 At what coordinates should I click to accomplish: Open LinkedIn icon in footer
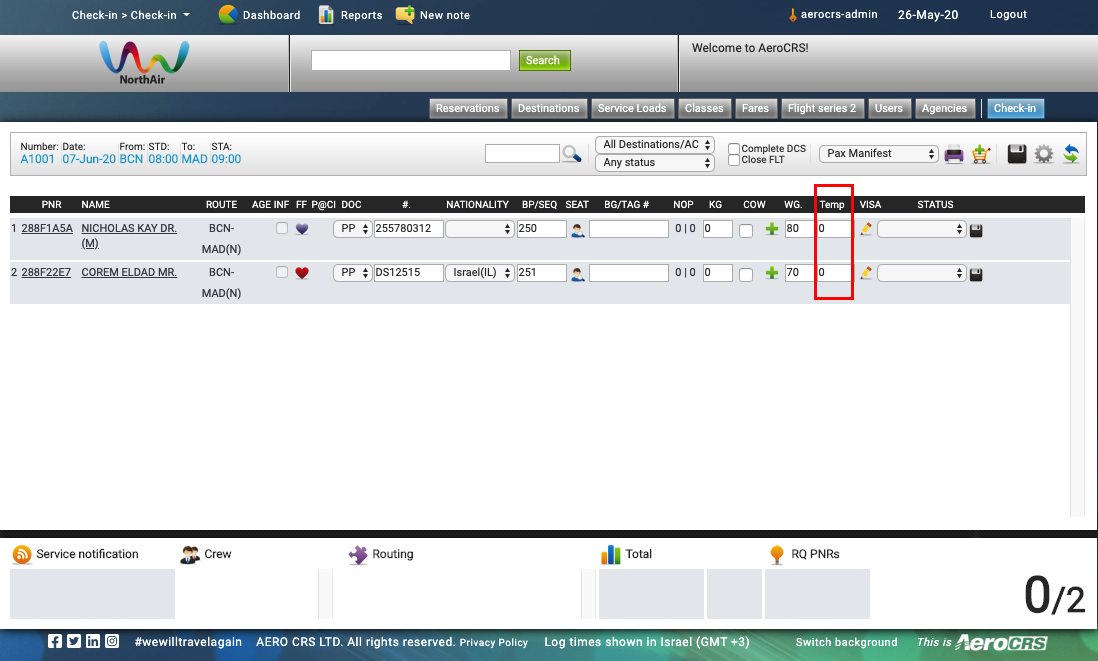pyautogui.click(x=92, y=641)
